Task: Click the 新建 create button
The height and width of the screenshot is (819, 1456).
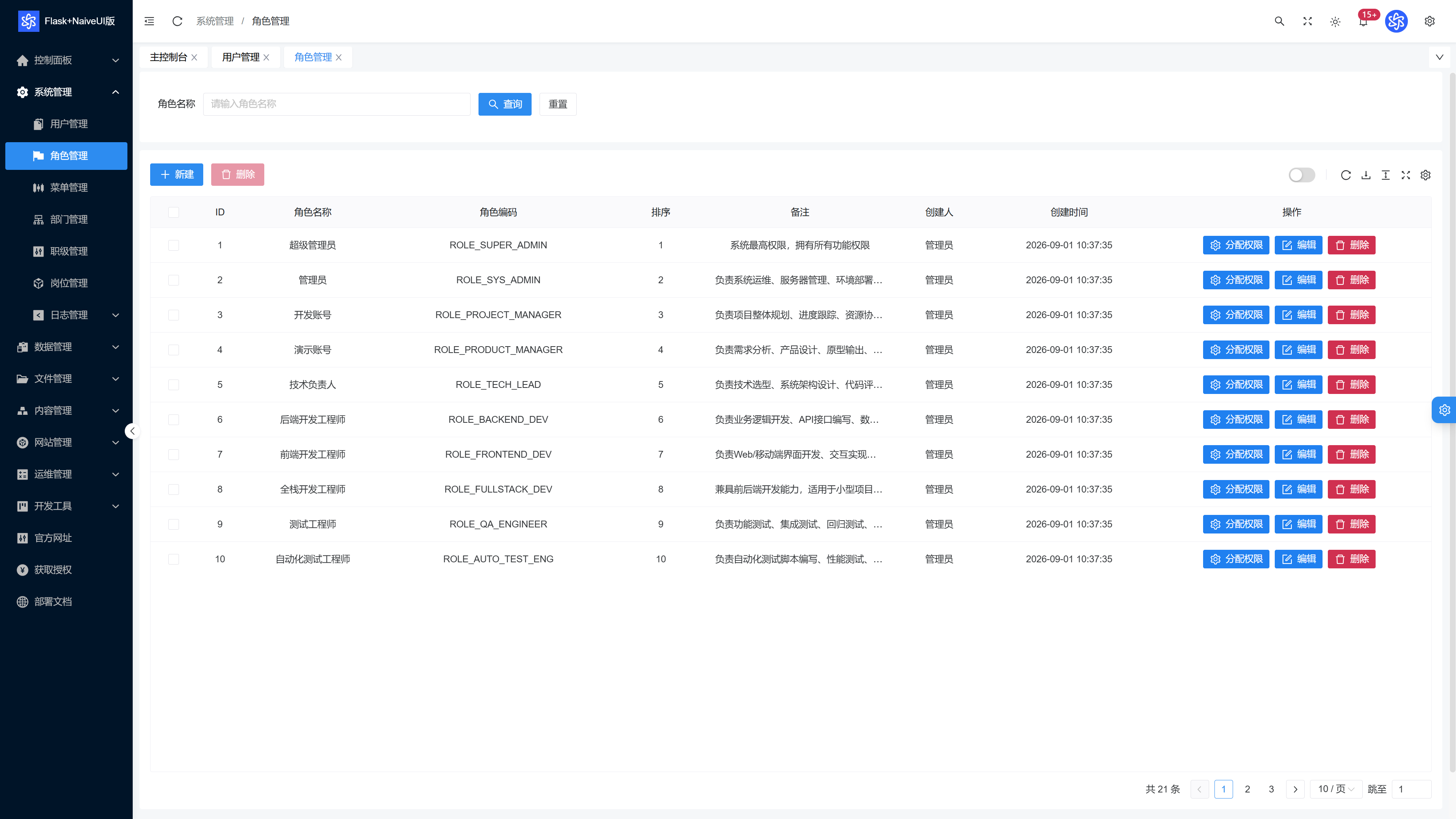Action: pyautogui.click(x=176, y=175)
